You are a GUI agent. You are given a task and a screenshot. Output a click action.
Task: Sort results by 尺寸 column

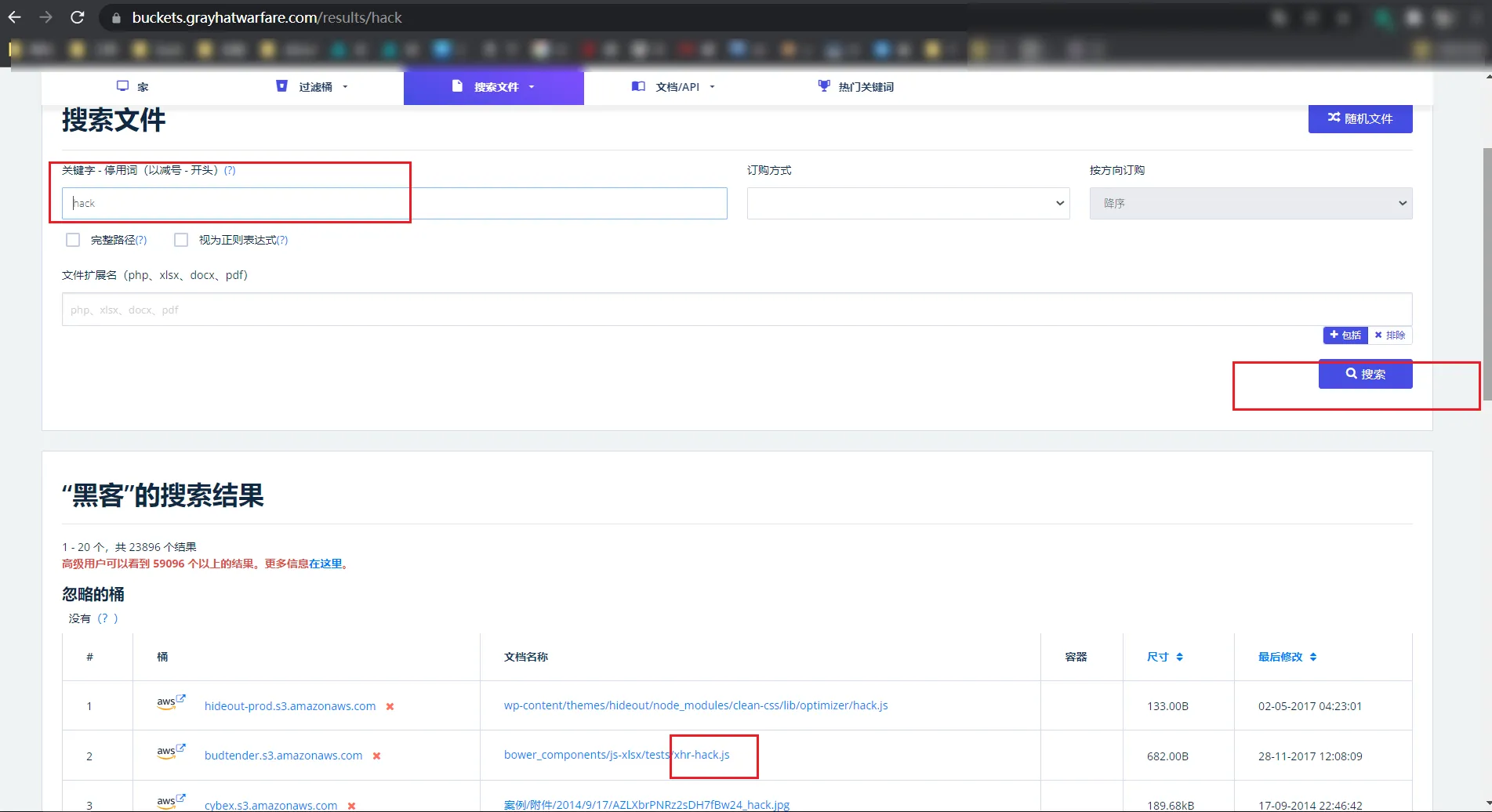click(x=1165, y=657)
